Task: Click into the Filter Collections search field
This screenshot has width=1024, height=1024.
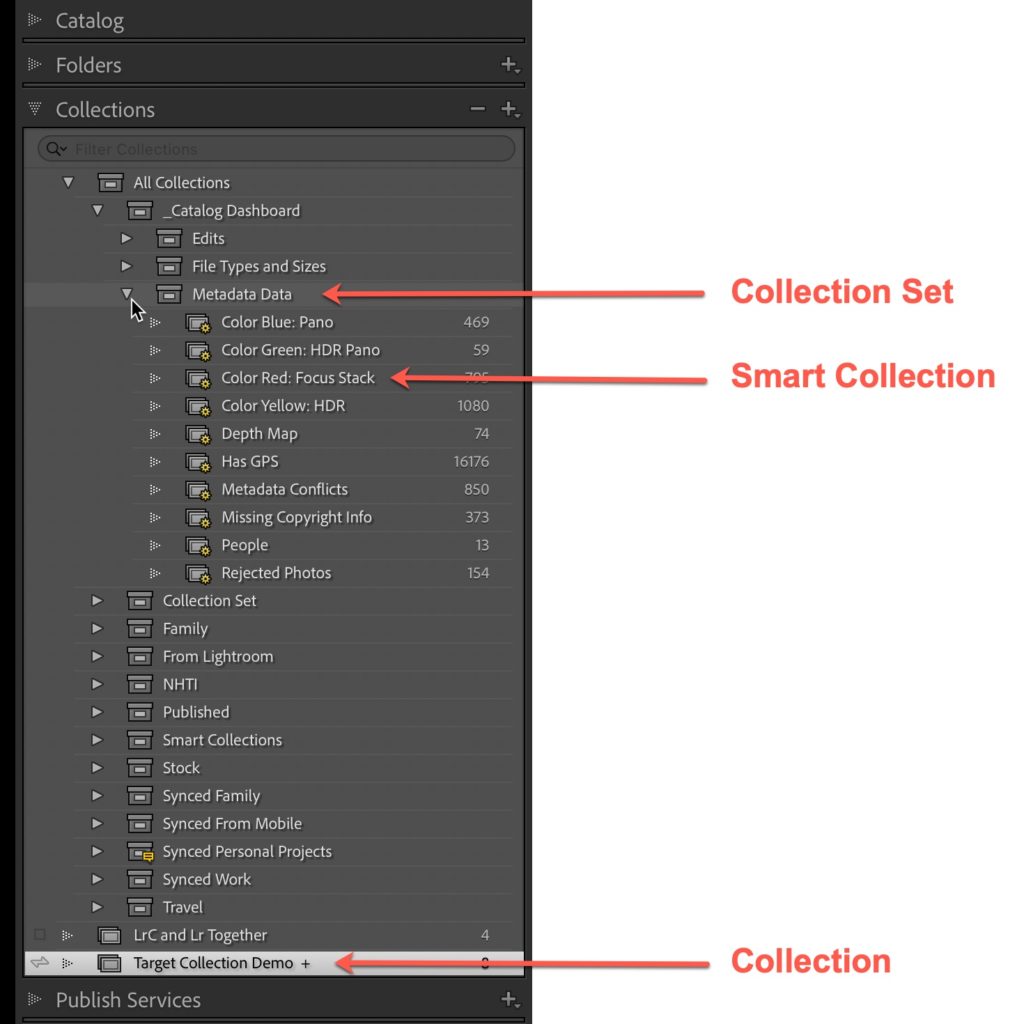Action: [276, 149]
